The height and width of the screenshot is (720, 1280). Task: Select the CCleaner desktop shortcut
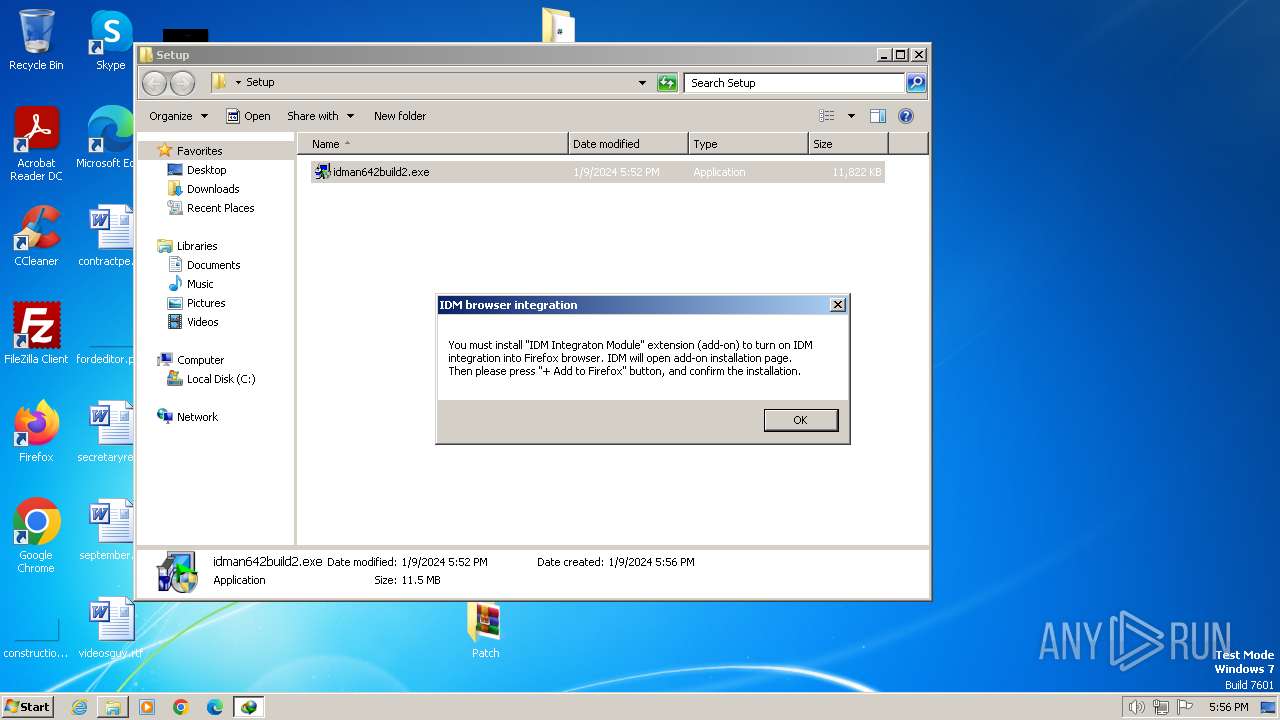(x=36, y=236)
